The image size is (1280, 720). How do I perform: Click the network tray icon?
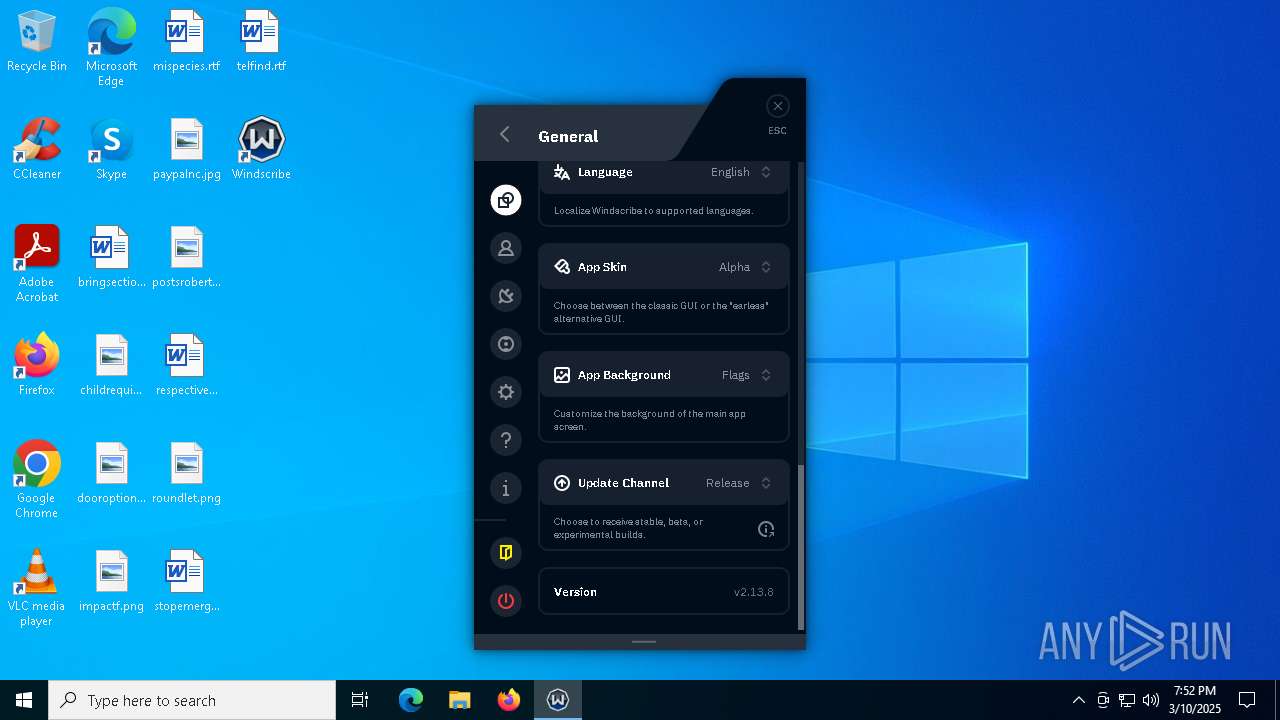(x=1127, y=700)
